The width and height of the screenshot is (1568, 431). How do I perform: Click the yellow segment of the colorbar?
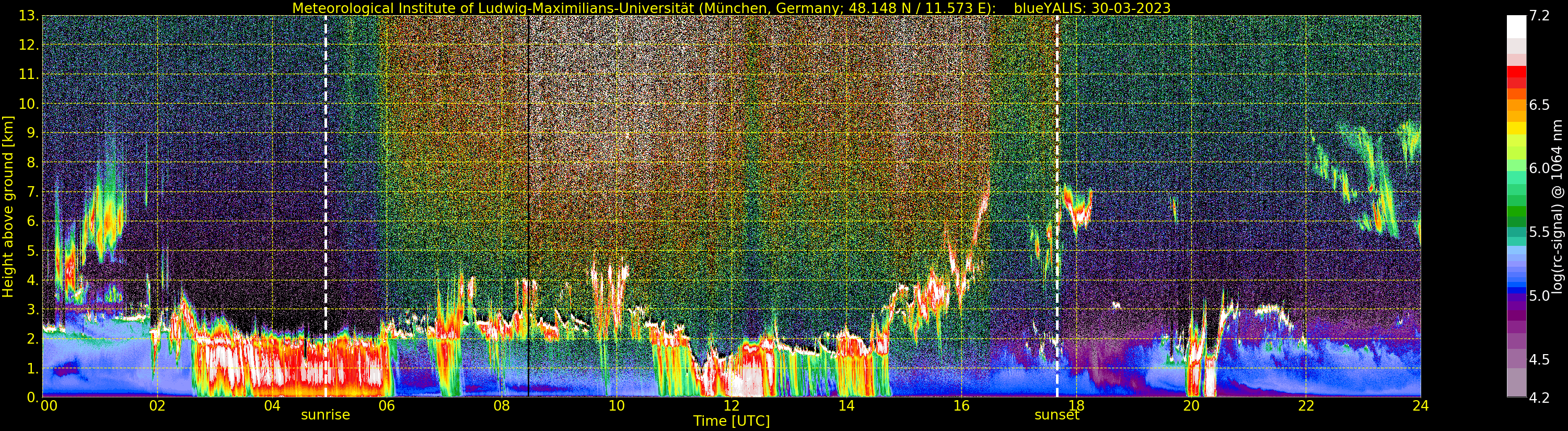point(1516,128)
